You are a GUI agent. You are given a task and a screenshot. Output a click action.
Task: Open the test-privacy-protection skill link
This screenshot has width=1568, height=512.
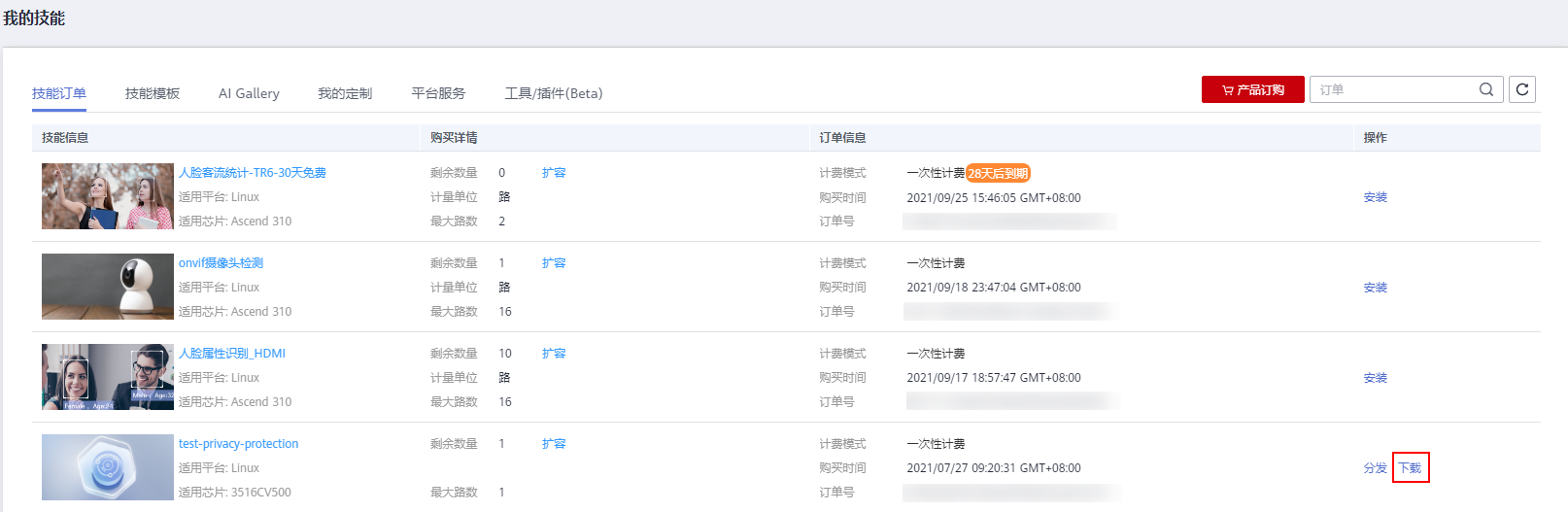point(239,444)
